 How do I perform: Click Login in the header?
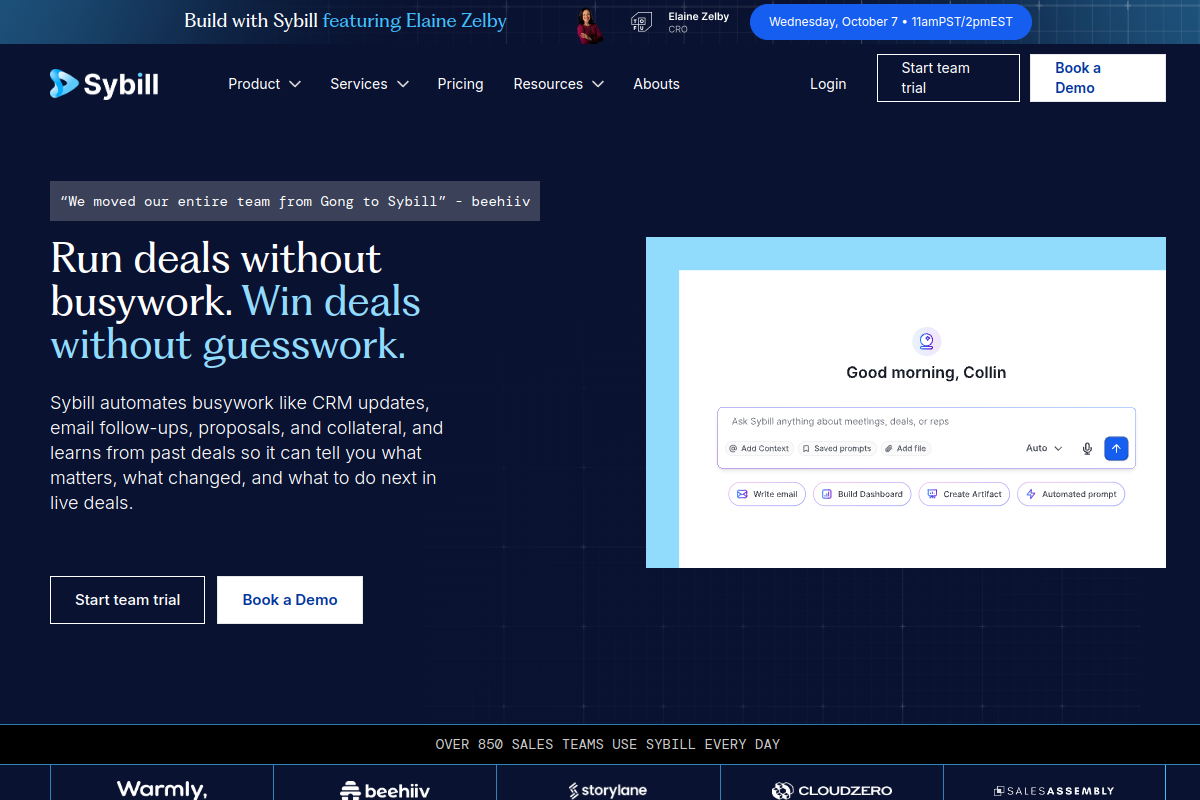[828, 84]
